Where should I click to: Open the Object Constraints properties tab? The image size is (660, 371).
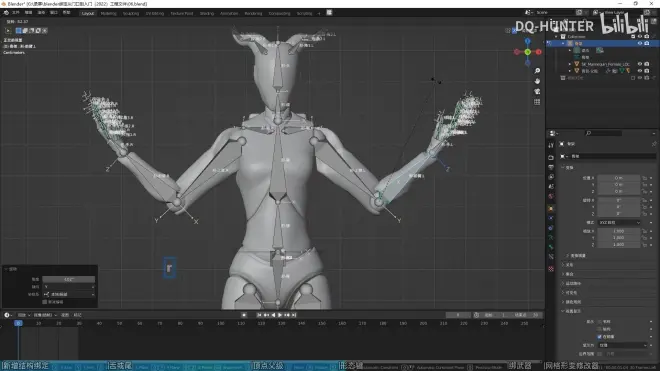pyautogui.click(x=551, y=228)
